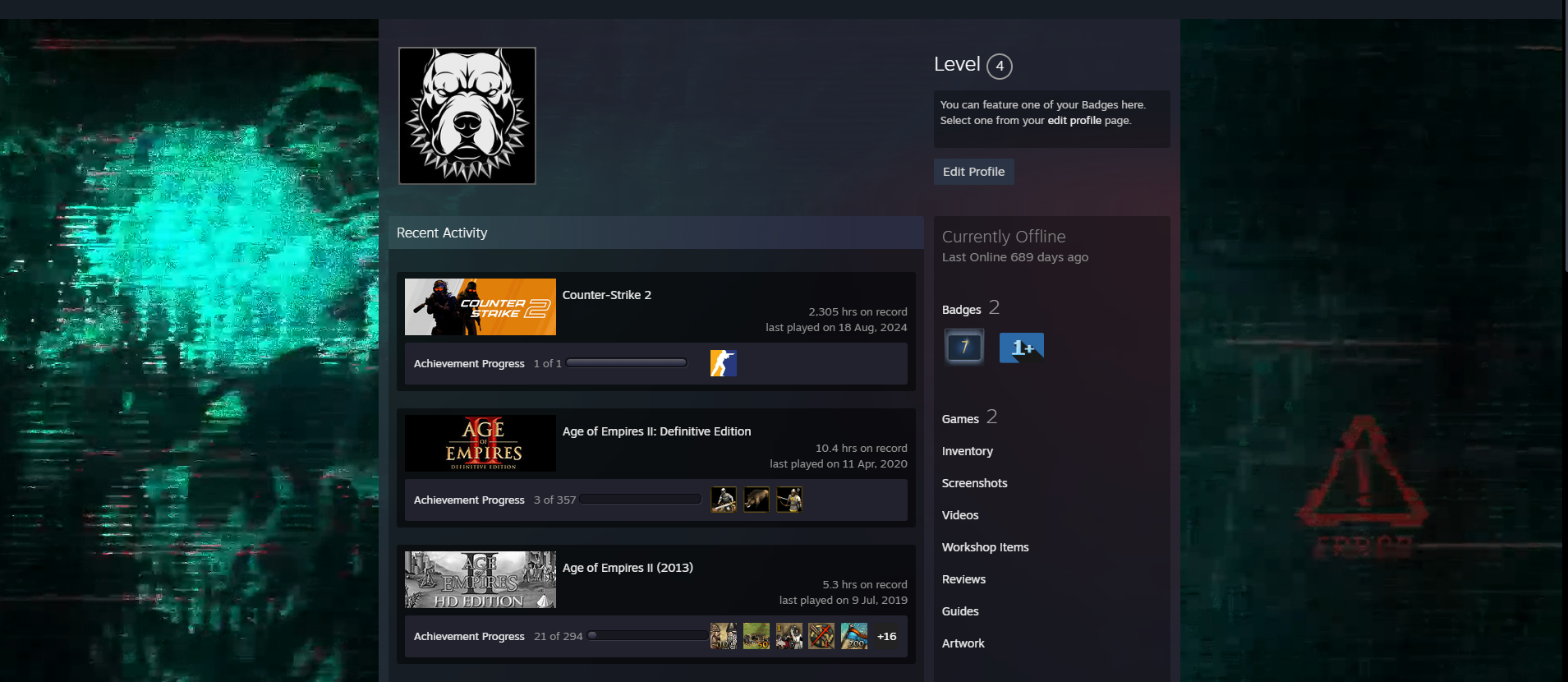This screenshot has height=682, width=1568.
Task: Click the '3 of 357' achievement count
Action: (x=555, y=500)
